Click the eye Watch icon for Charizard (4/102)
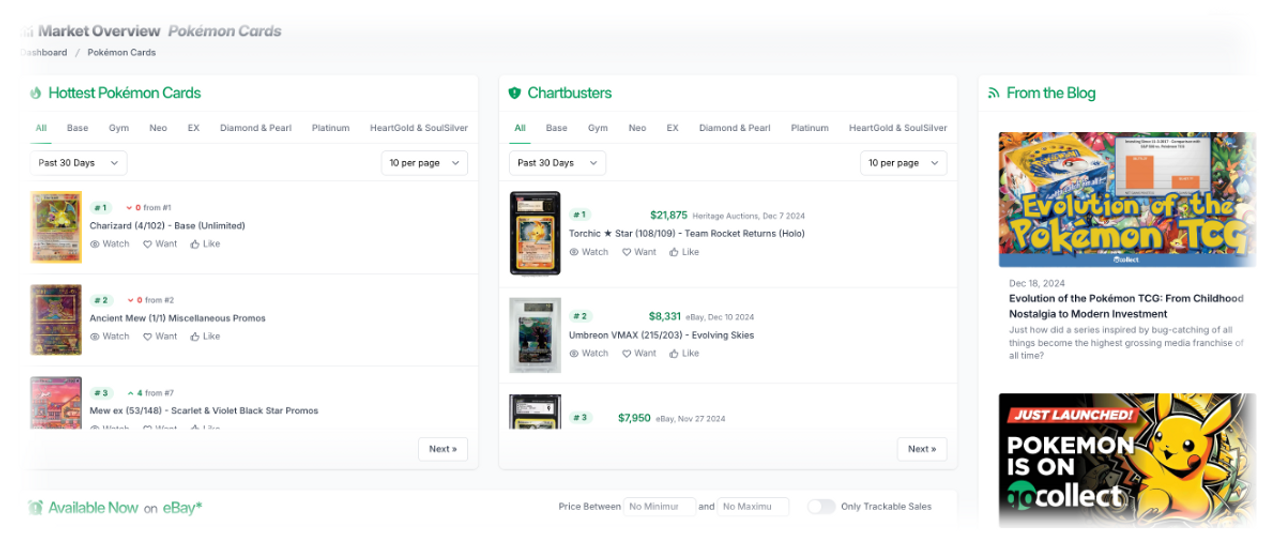1280x539 pixels. 95,244
